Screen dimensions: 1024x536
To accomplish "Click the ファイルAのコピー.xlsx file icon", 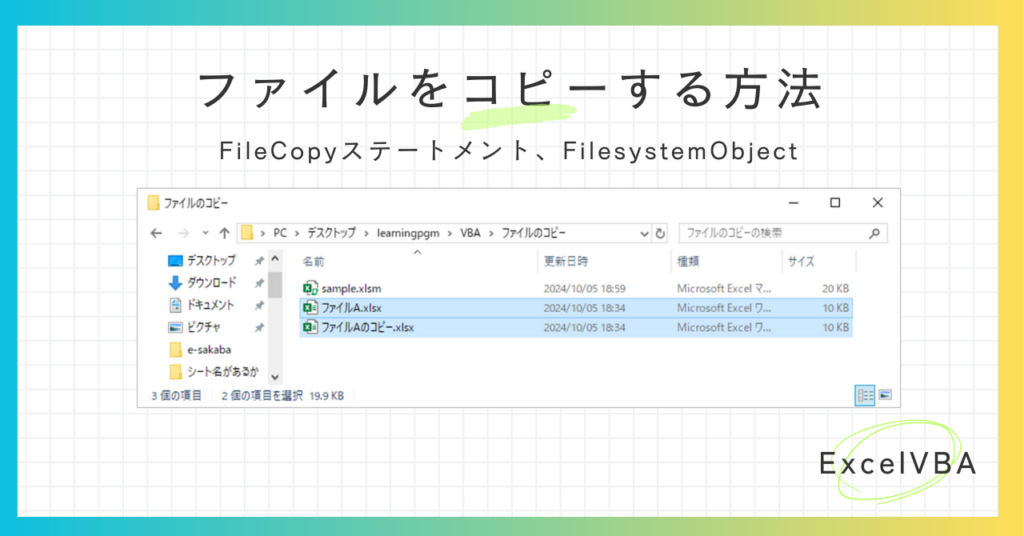I will [x=310, y=327].
